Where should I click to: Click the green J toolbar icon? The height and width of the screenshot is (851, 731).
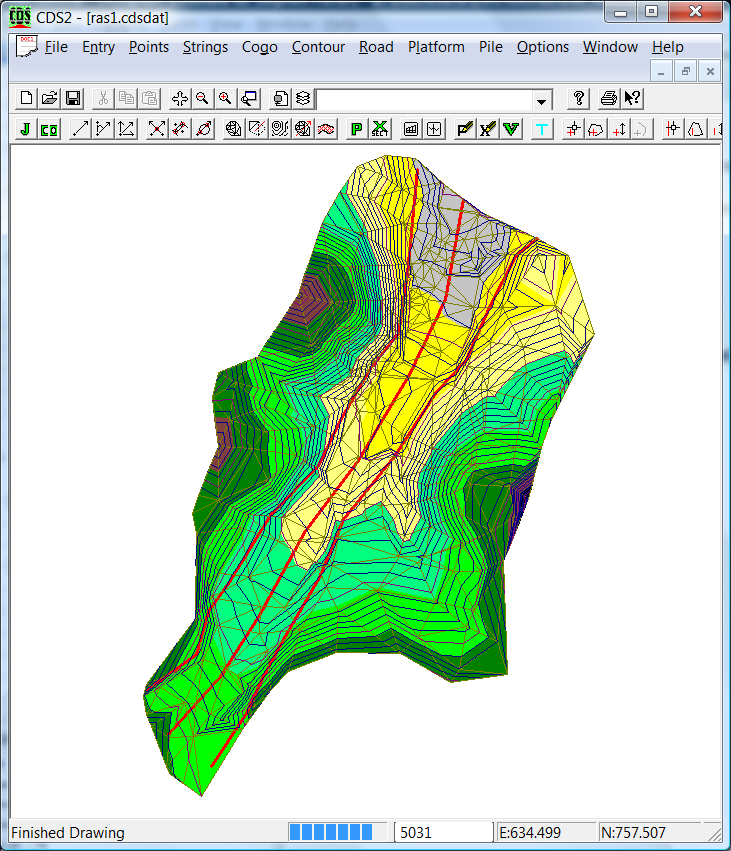[x=25, y=129]
